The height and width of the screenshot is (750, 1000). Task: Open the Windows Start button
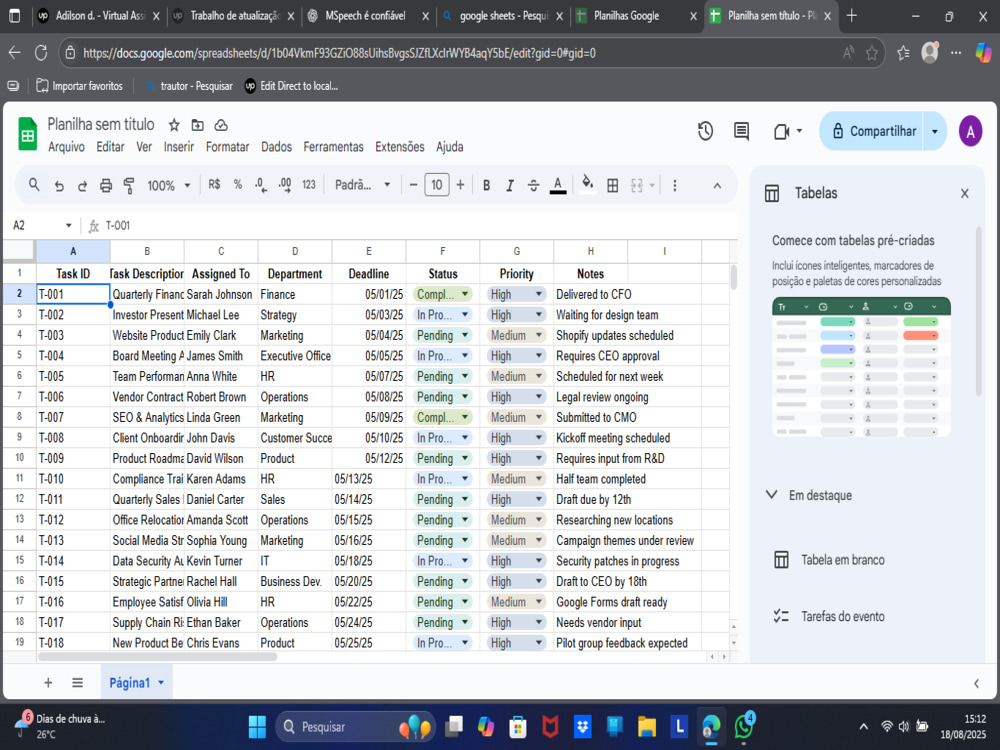point(257,726)
